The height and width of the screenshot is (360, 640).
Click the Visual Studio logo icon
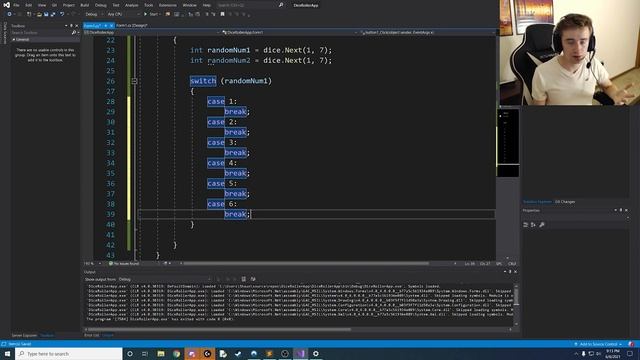(x=6, y=5)
